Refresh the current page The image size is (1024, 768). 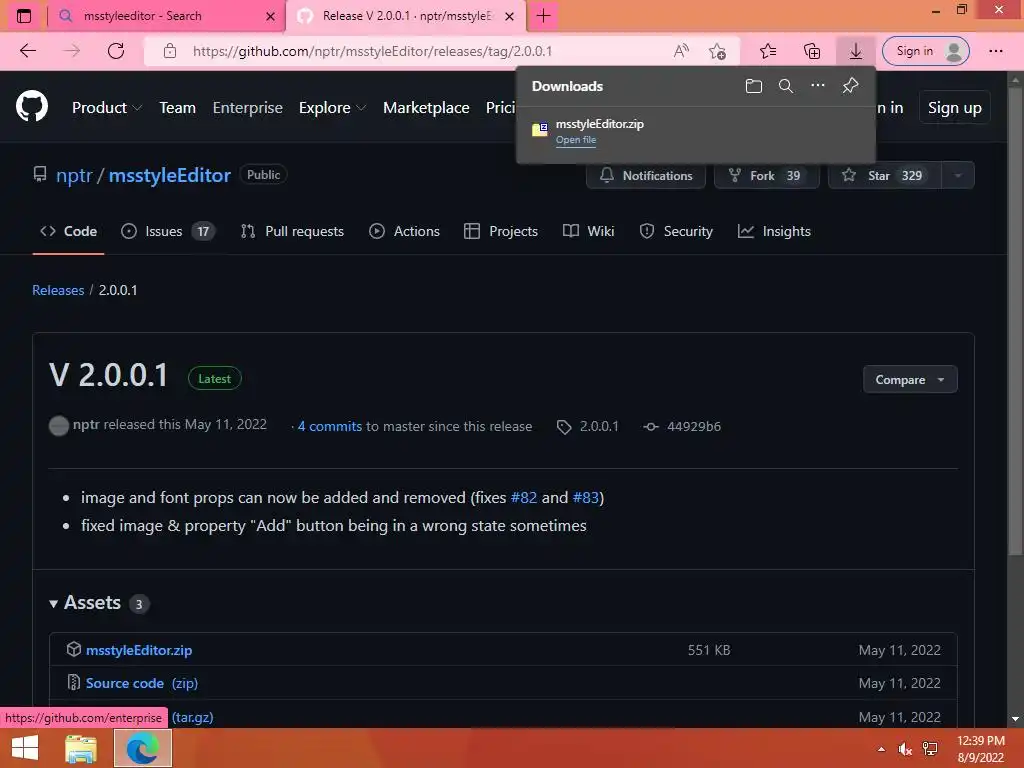point(116,51)
